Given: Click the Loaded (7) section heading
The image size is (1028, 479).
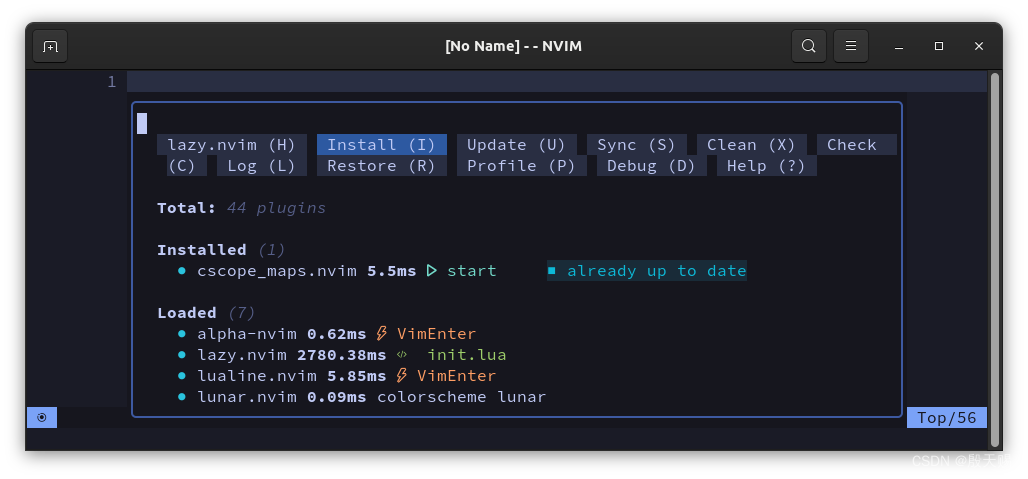Looking at the screenshot, I should (206, 313).
